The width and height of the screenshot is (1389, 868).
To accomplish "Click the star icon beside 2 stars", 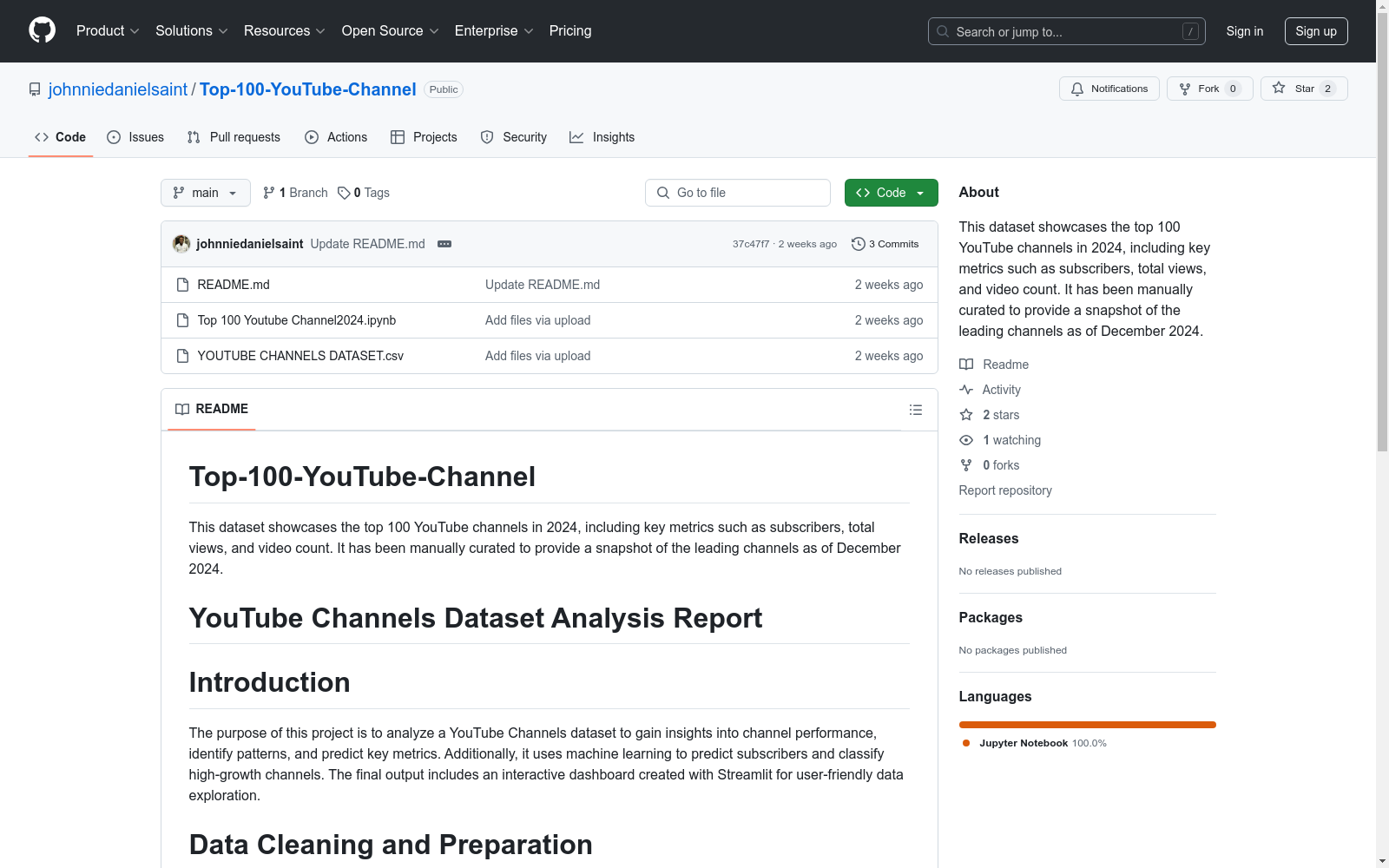I will click(966, 415).
